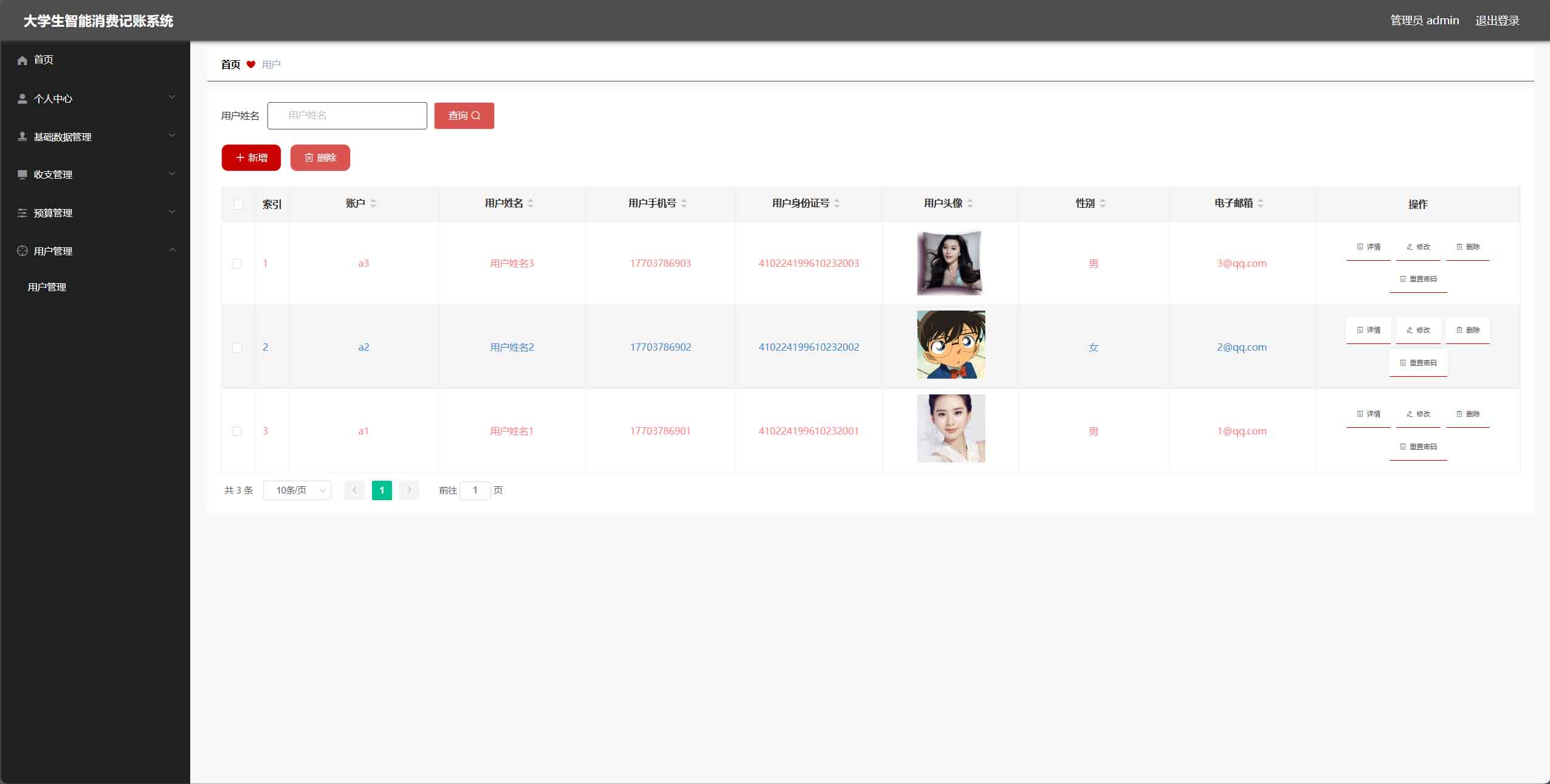Image resolution: width=1550 pixels, height=784 pixels.
Task: Click the lifebuoy icon beside 用户管理
Action: [x=22, y=251]
